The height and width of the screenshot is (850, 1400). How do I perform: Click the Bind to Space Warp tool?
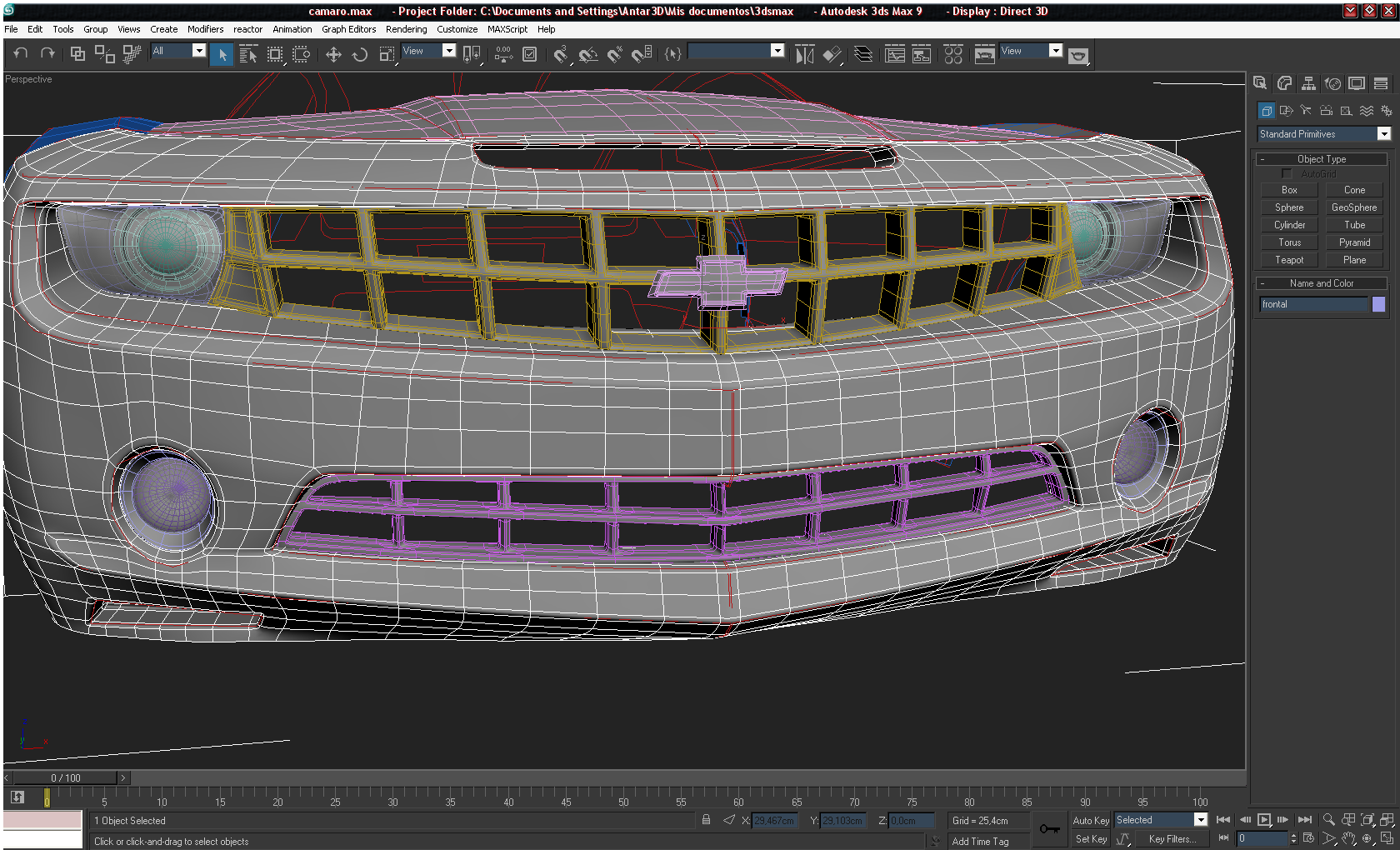tap(132, 54)
